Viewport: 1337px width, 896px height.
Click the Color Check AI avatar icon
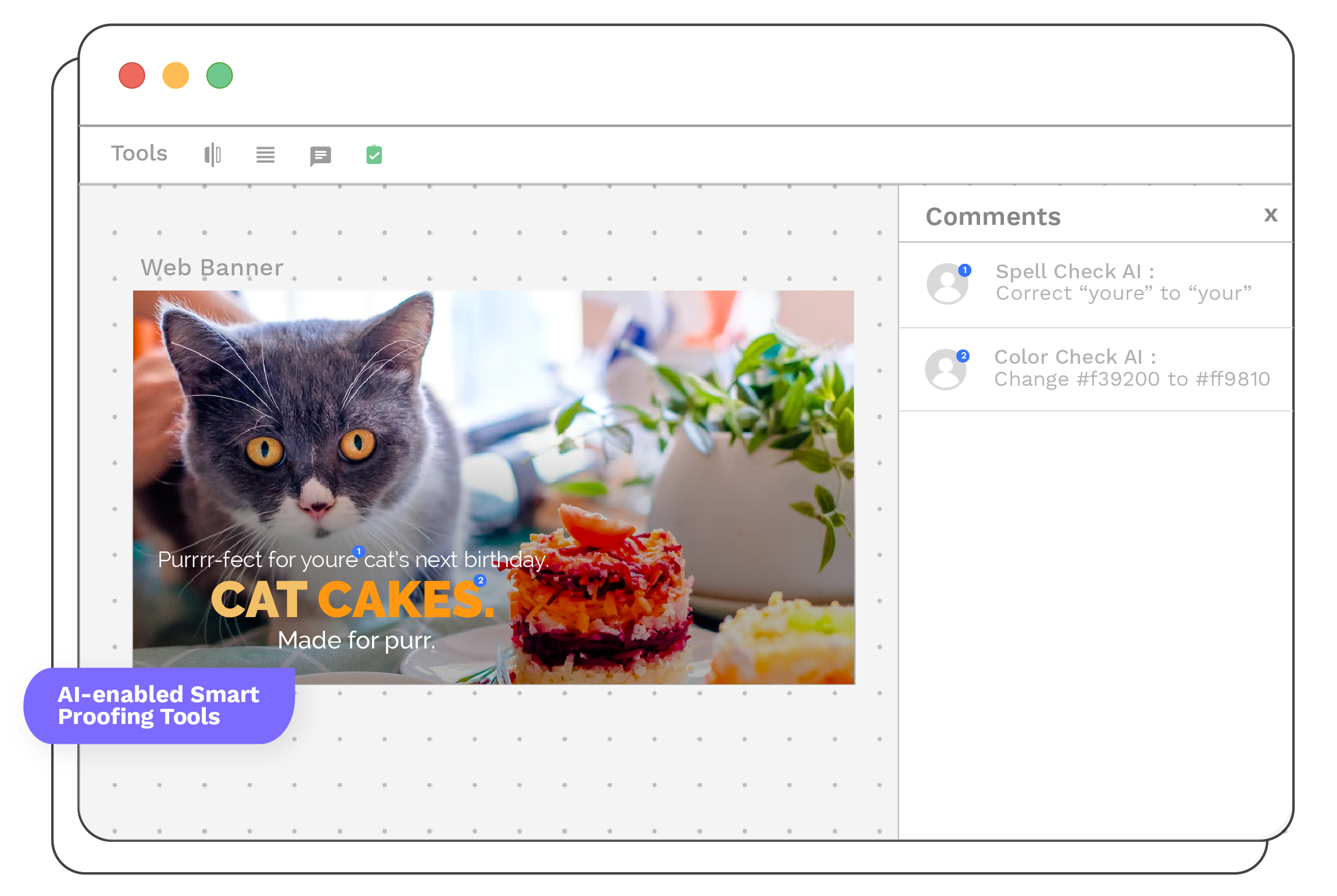click(x=946, y=370)
